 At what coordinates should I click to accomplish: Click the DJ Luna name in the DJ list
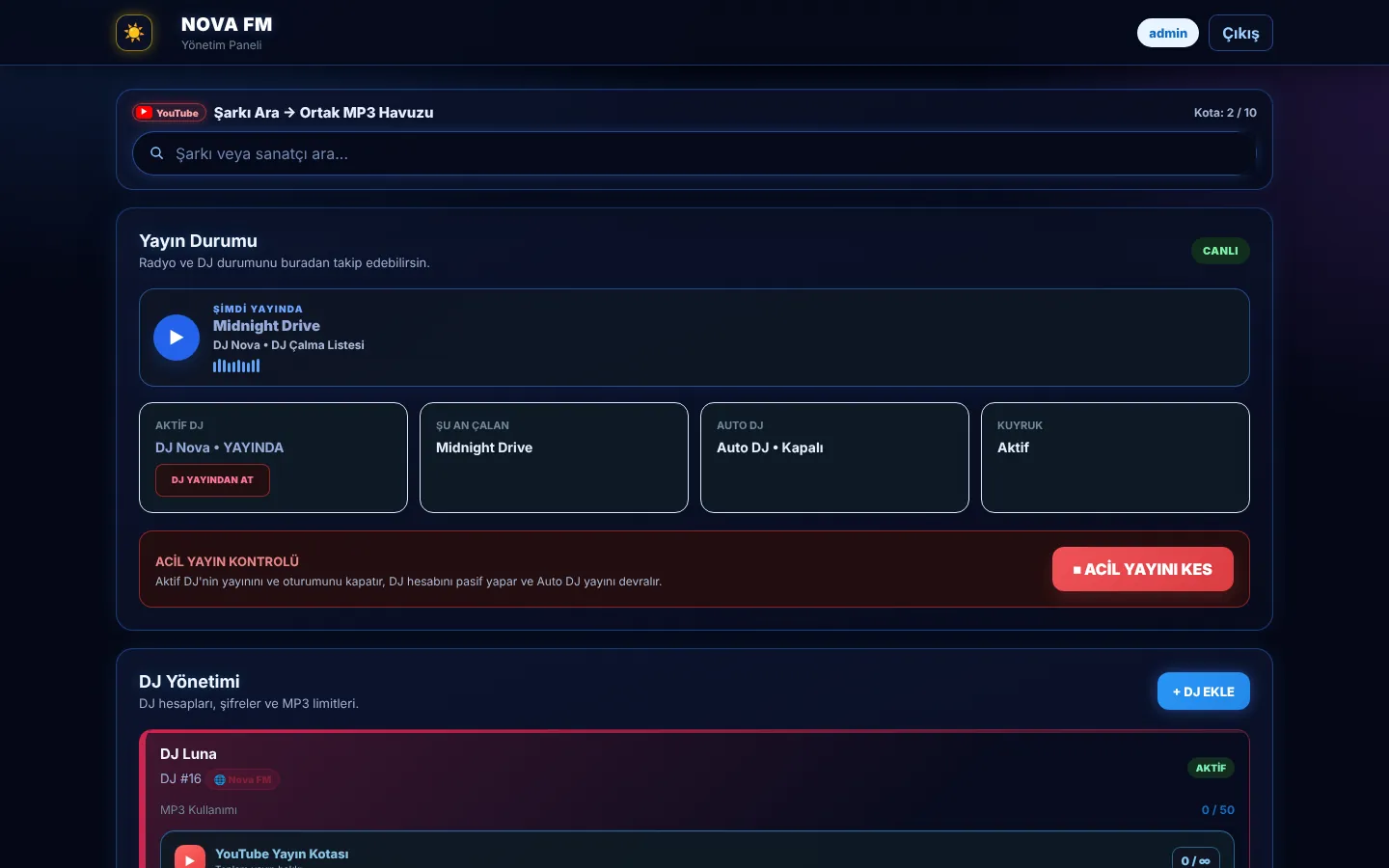pos(188,754)
